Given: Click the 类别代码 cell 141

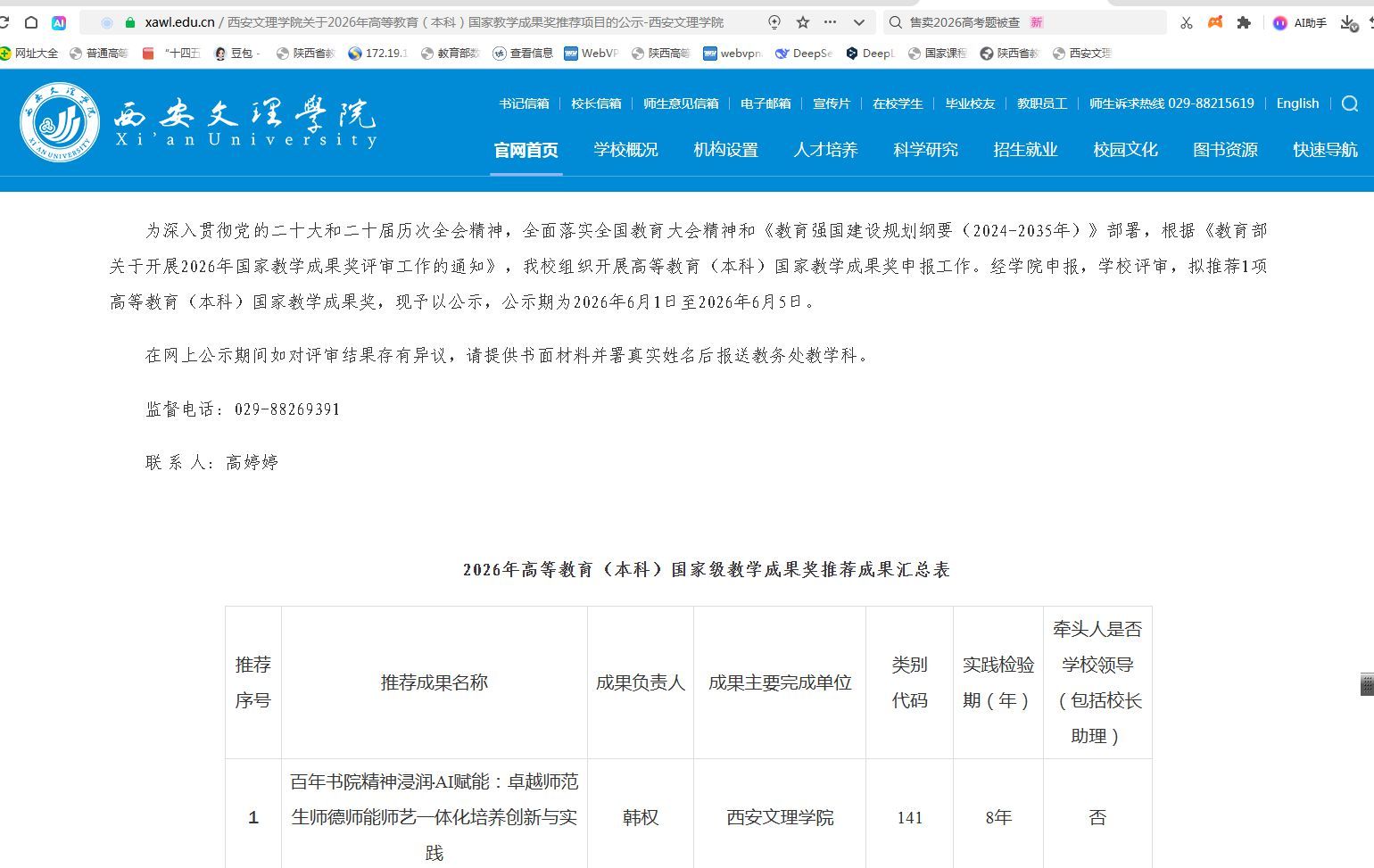Looking at the screenshot, I should (910, 817).
